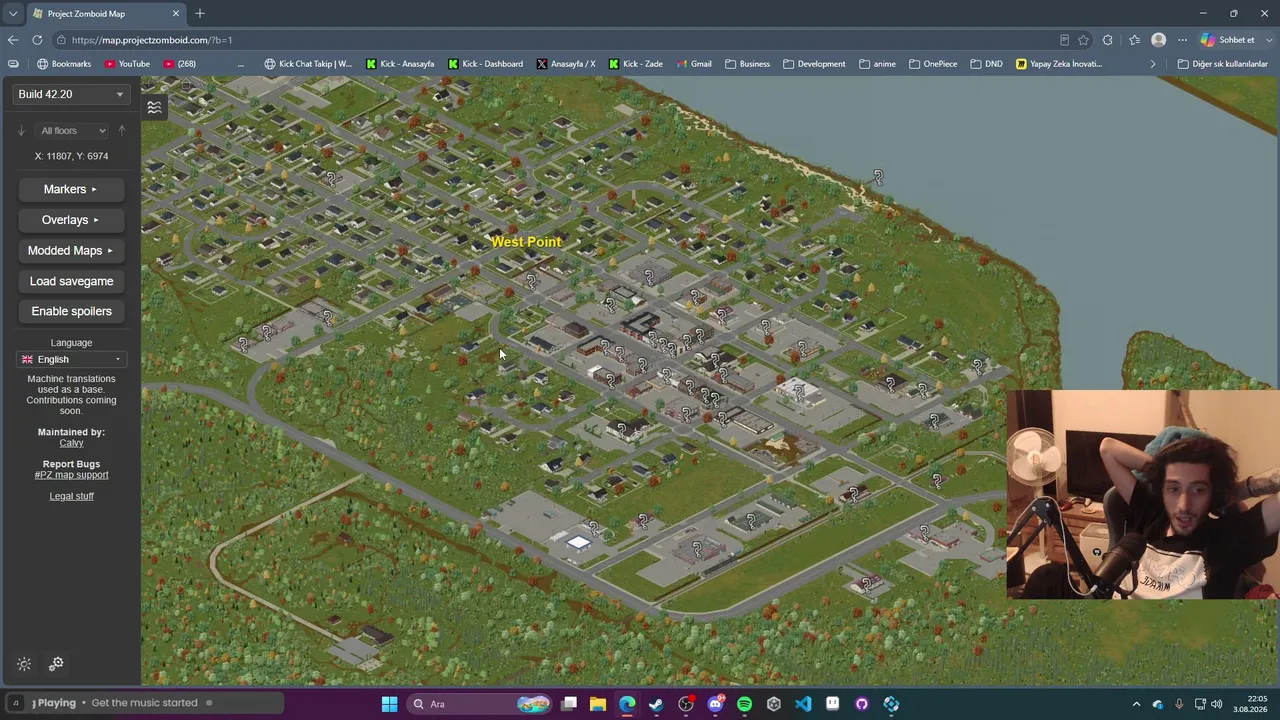Expand the Modded Maps menu

pyautogui.click(x=71, y=251)
